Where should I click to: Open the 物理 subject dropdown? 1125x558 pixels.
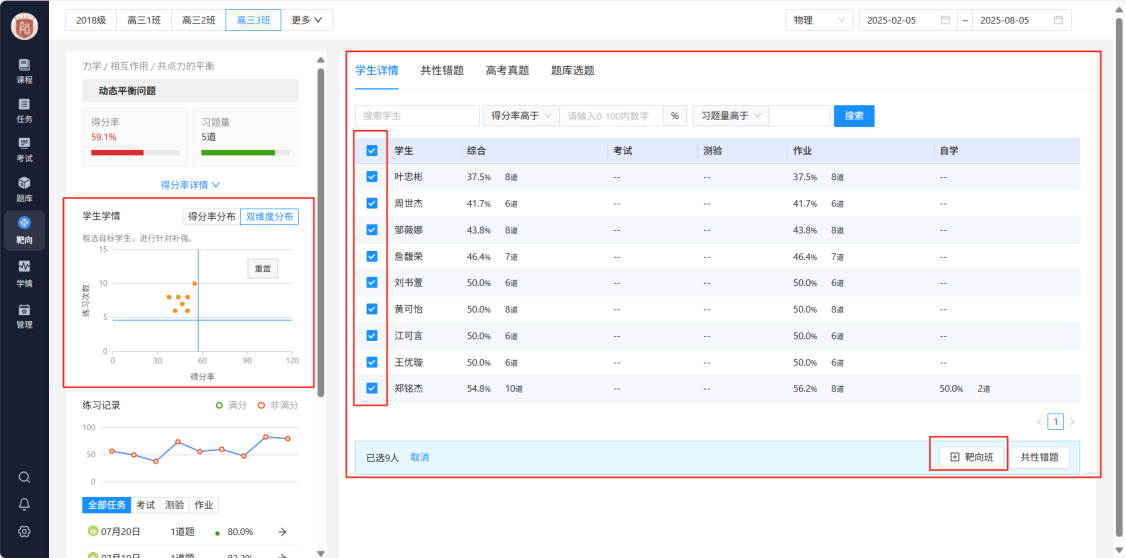click(819, 20)
